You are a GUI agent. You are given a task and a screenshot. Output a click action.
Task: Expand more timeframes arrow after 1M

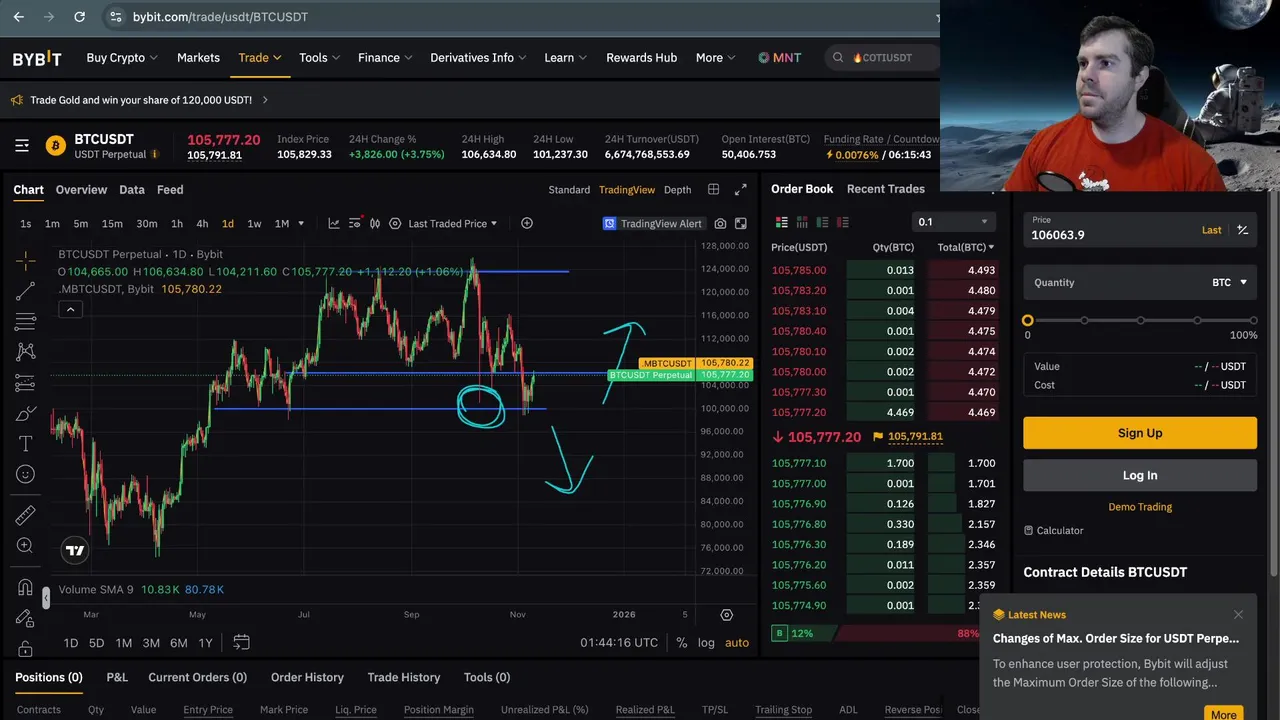click(x=300, y=223)
